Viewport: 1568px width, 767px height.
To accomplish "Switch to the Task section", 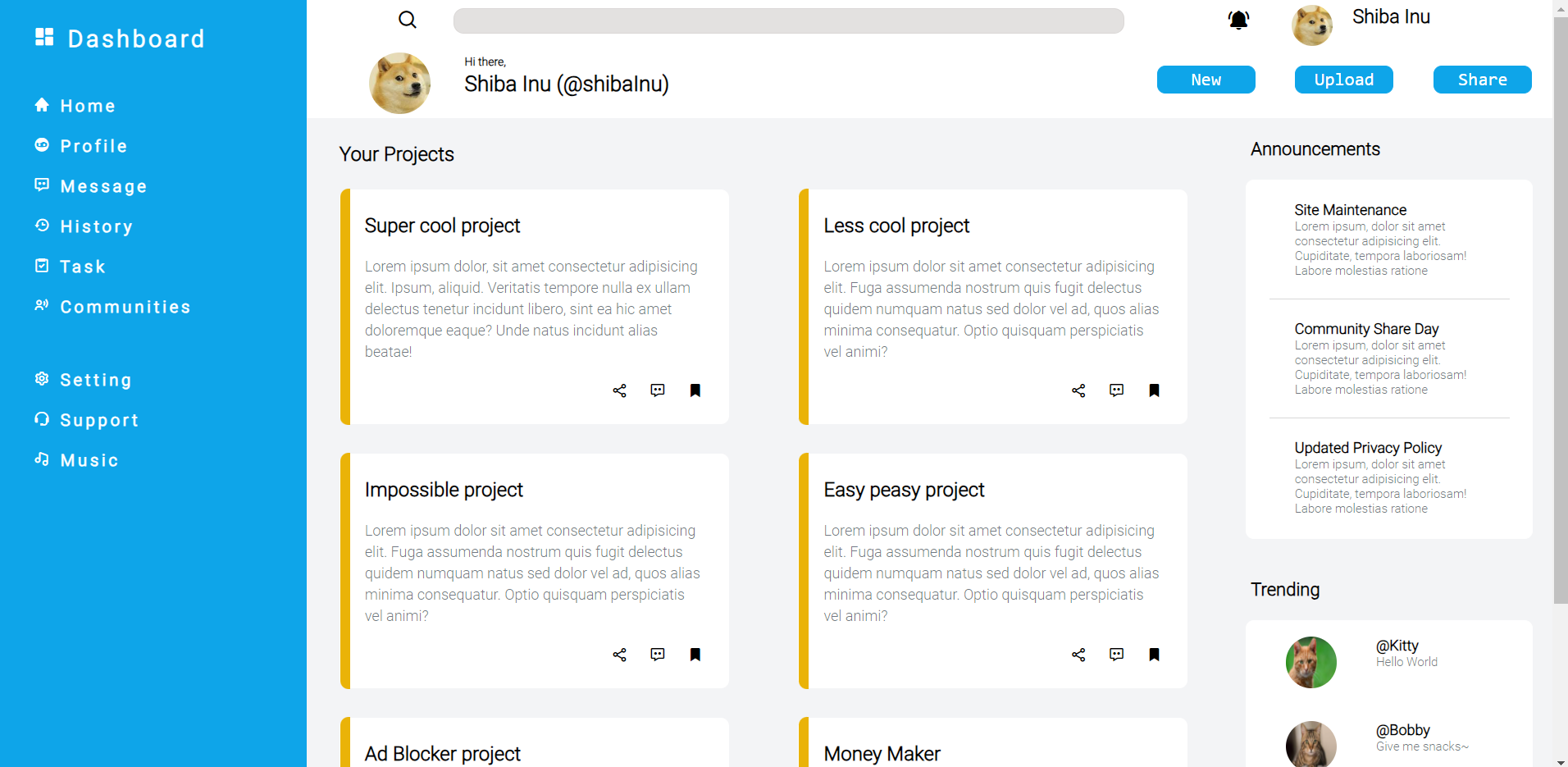I will pyautogui.click(x=82, y=267).
